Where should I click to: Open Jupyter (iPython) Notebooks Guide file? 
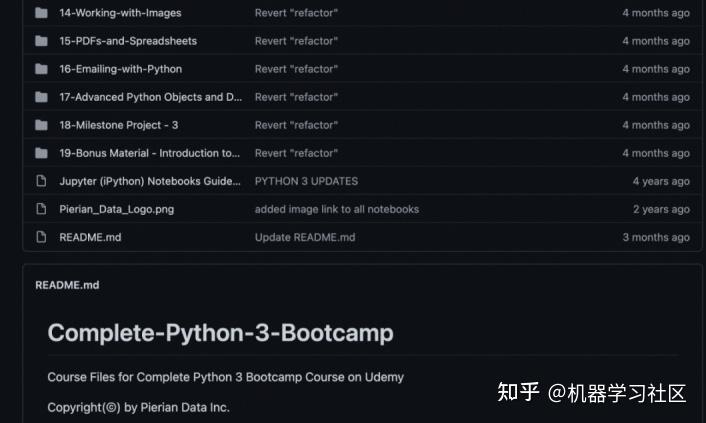pyautogui.click(x=150, y=181)
